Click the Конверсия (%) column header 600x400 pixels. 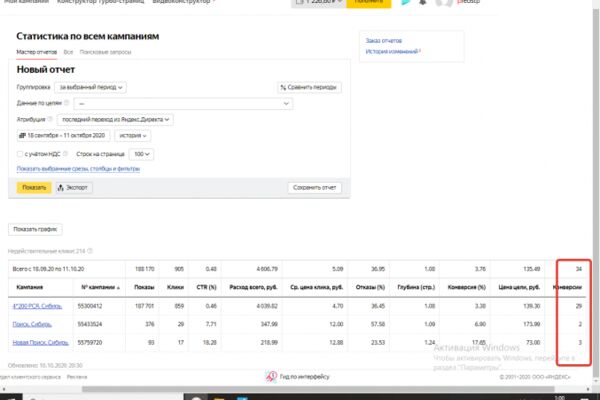click(466, 287)
